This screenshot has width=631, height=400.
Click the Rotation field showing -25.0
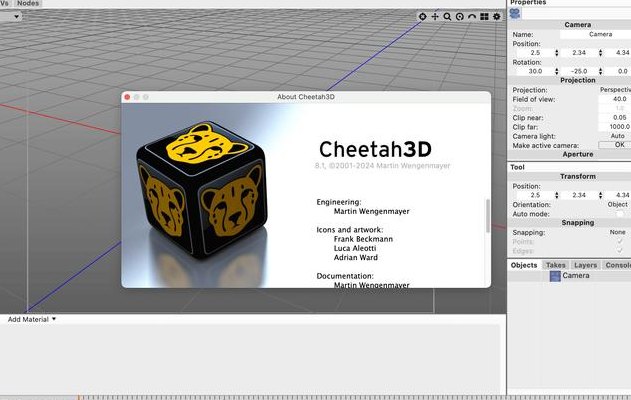pyautogui.click(x=579, y=71)
